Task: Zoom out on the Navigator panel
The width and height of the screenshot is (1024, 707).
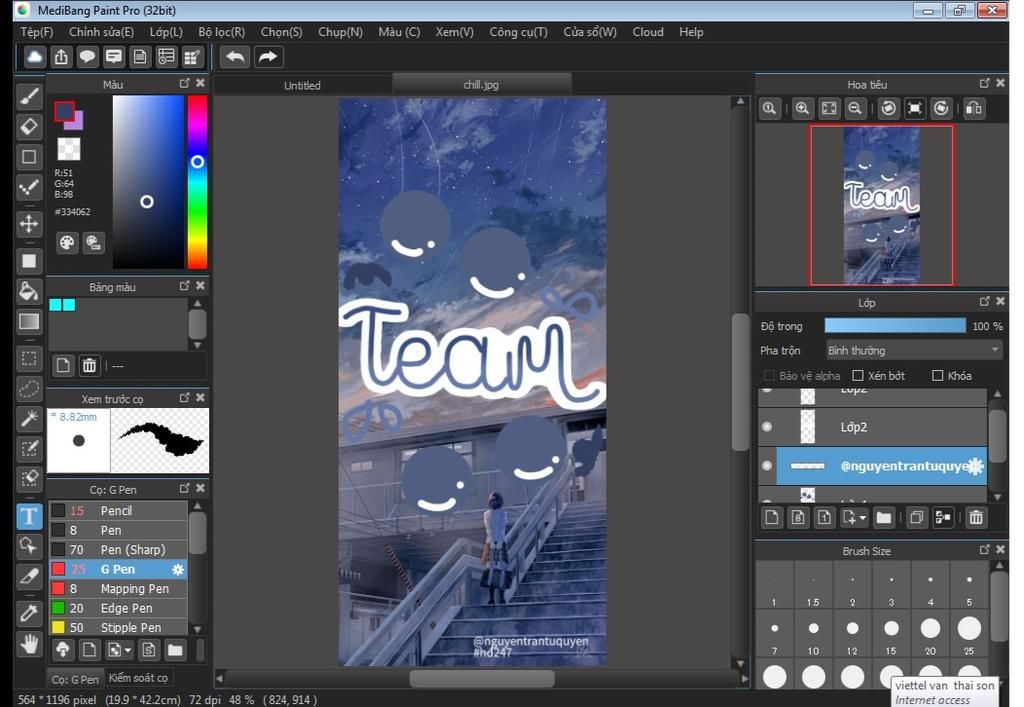Action: (x=855, y=109)
